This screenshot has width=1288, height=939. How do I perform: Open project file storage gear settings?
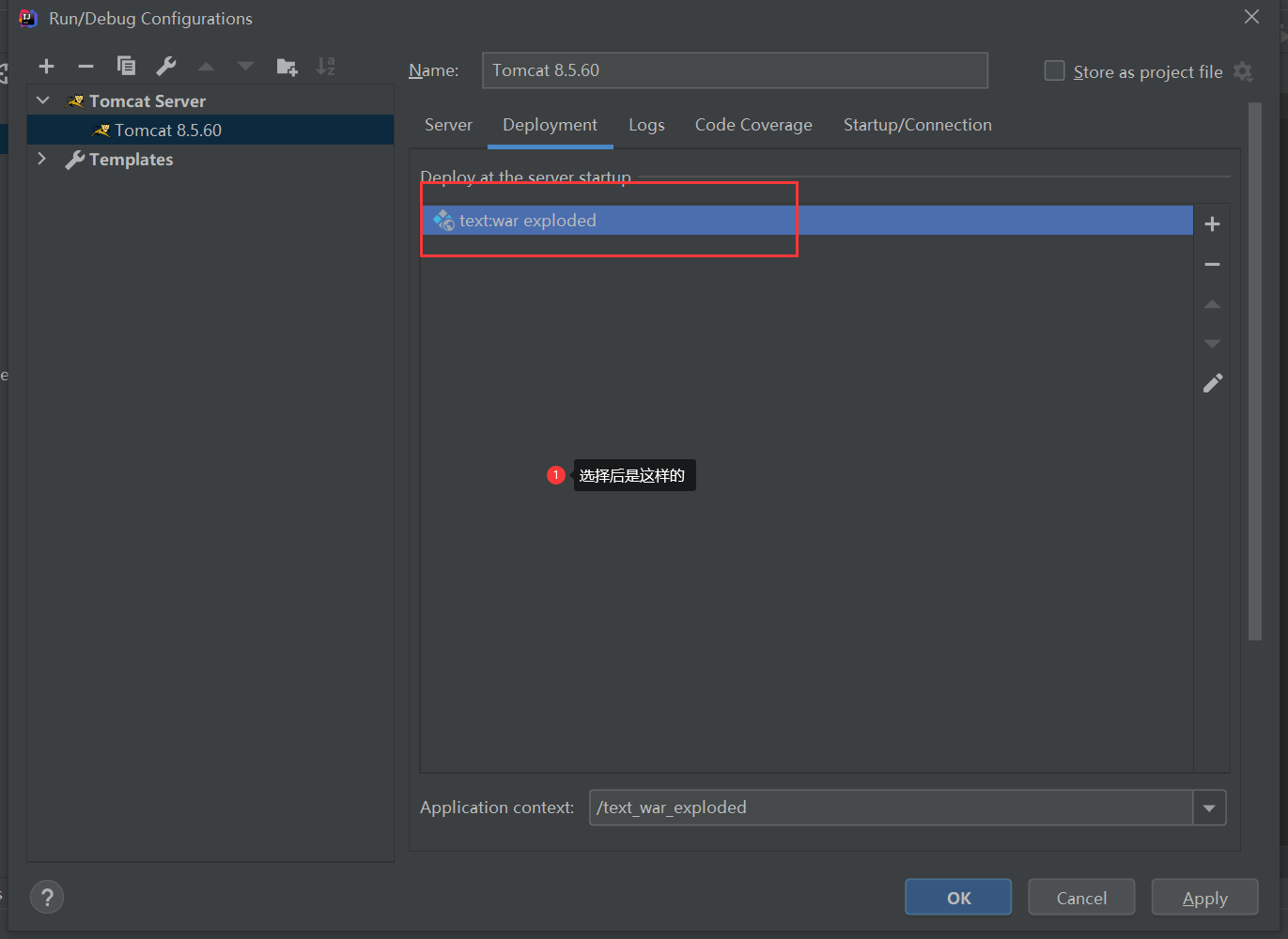1243,71
